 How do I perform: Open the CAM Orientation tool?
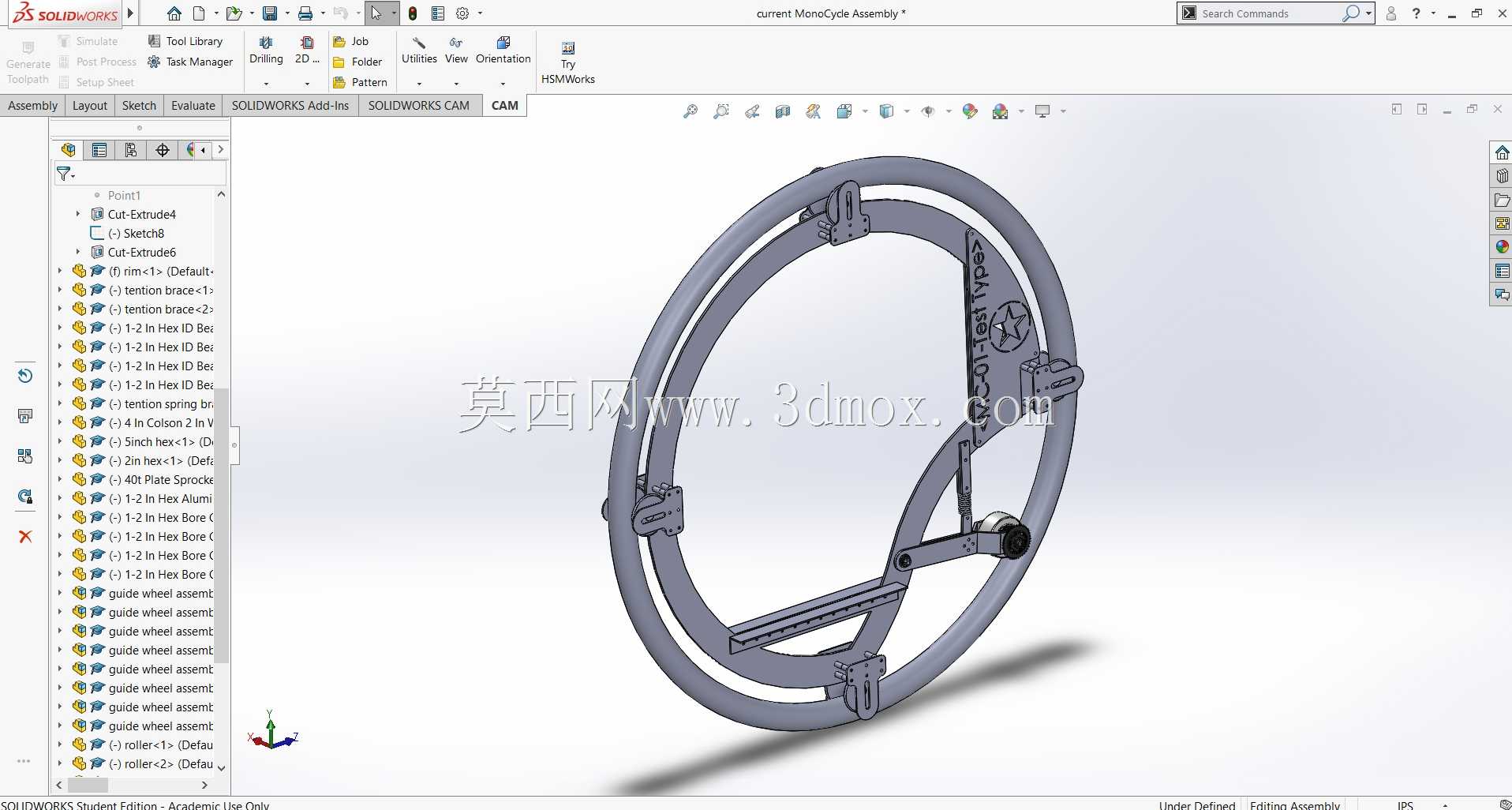click(x=503, y=50)
